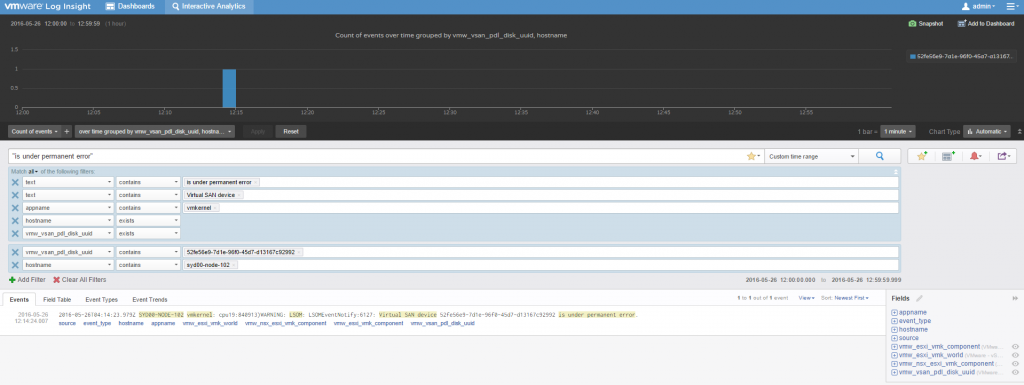This screenshot has width=1024, height=385.
Task: Click the Snapshot camera icon
Action: tap(912, 23)
